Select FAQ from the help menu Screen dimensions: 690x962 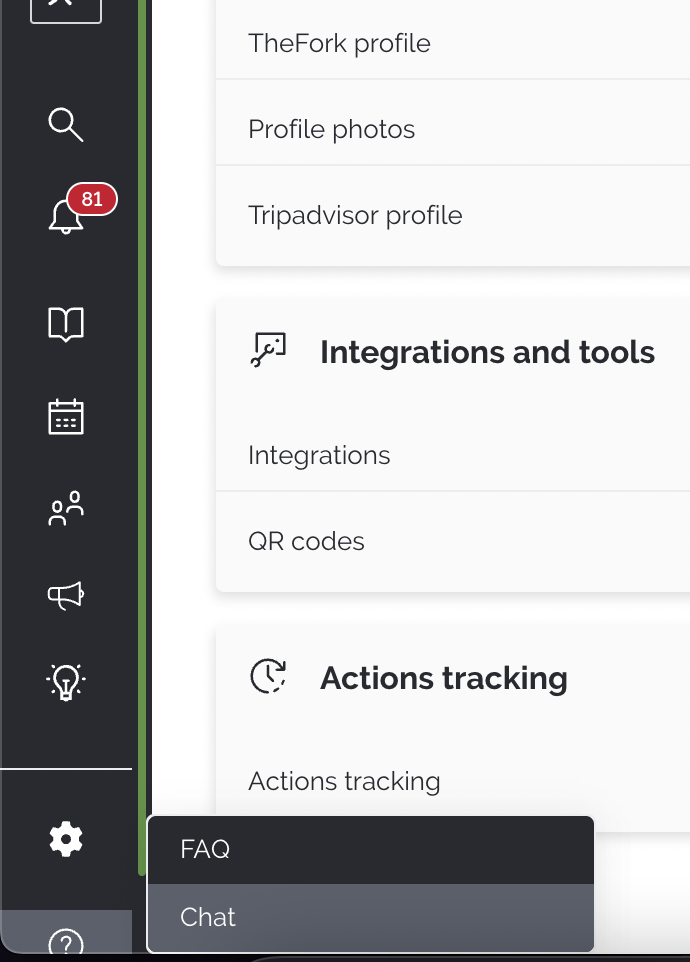(x=206, y=850)
